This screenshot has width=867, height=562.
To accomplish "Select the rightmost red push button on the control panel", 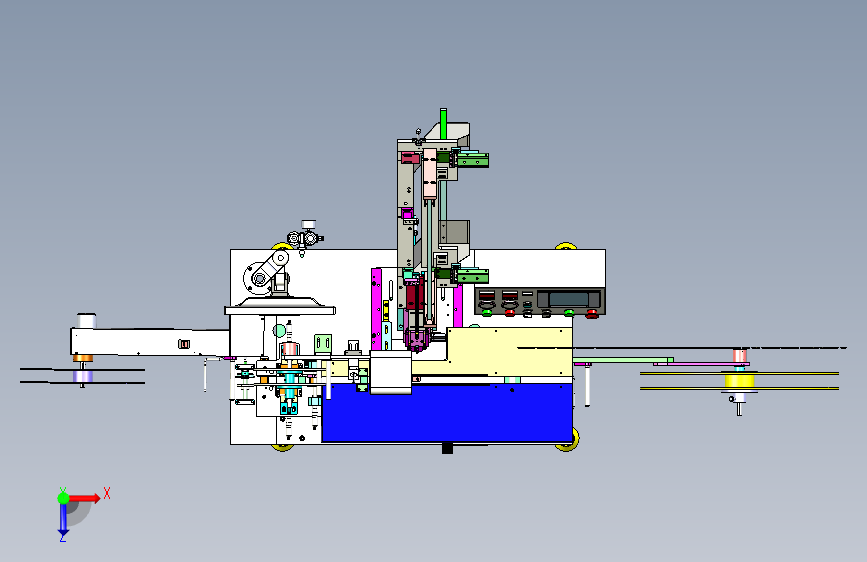I will (591, 313).
